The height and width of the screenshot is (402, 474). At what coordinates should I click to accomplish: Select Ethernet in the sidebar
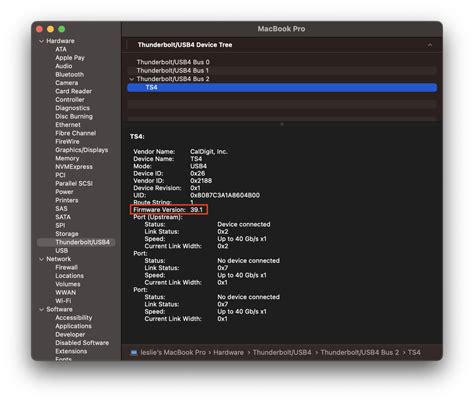coord(68,125)
